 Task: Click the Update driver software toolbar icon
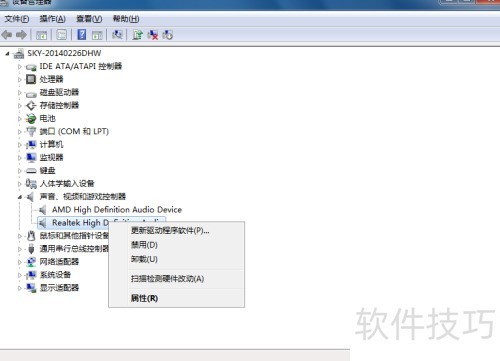pos(137,35)
